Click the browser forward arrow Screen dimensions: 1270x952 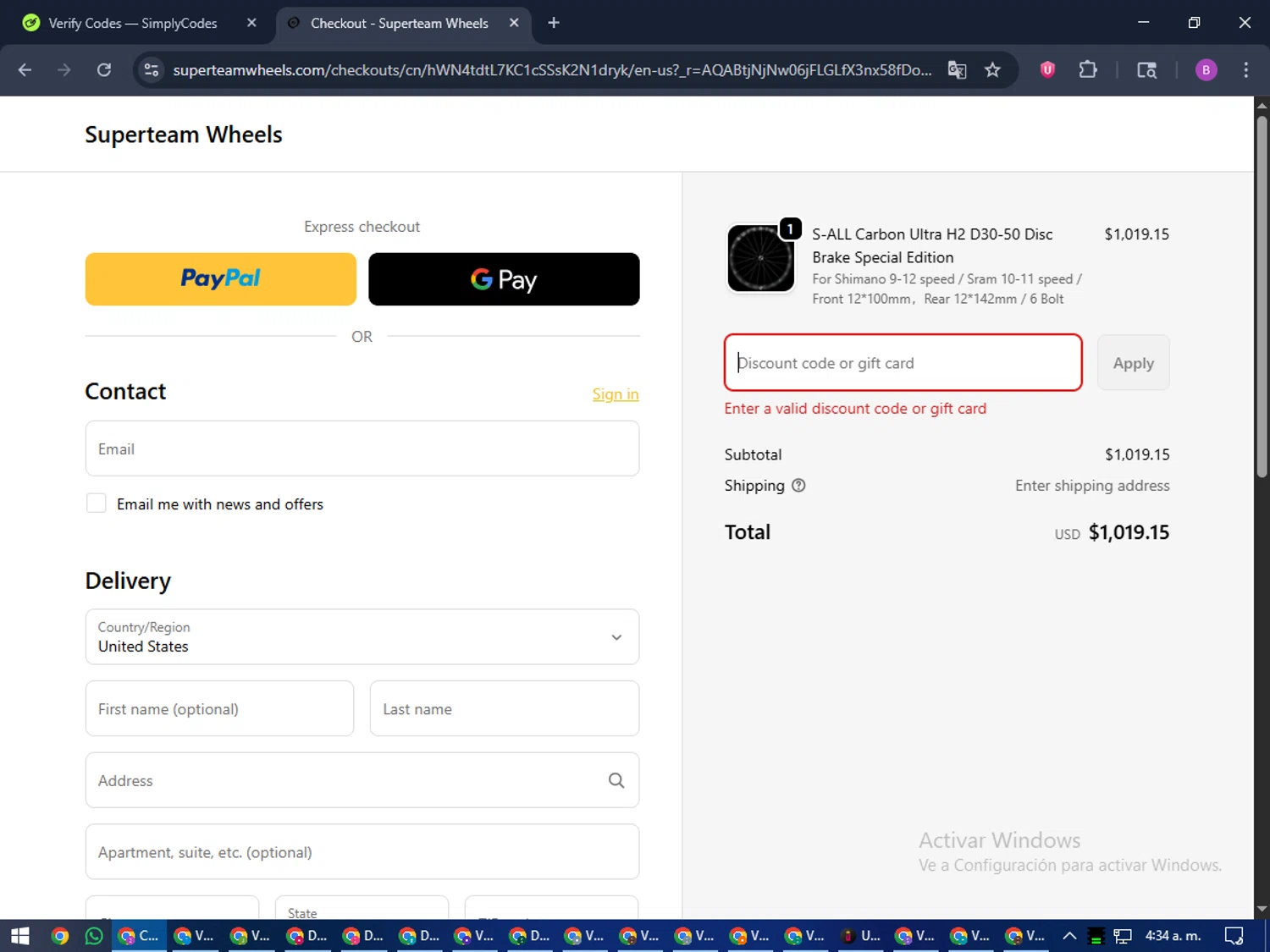click(x=64, y=70)
